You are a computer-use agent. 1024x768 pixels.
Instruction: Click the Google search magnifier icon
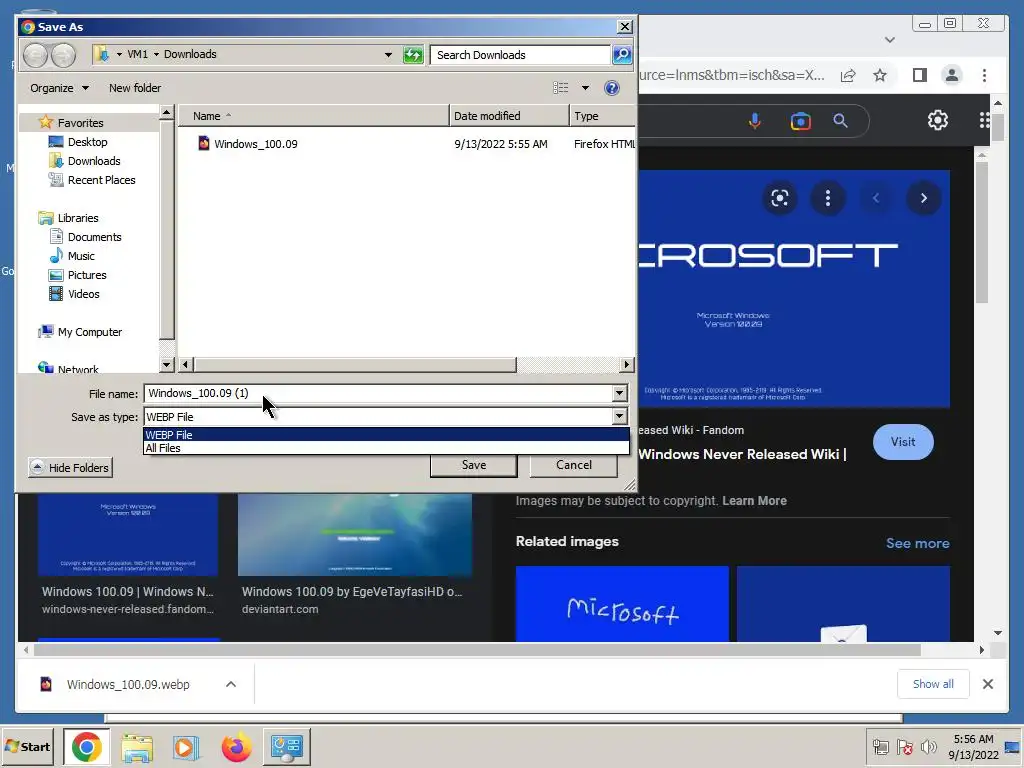pyautogui.click(x=840, y=121)
